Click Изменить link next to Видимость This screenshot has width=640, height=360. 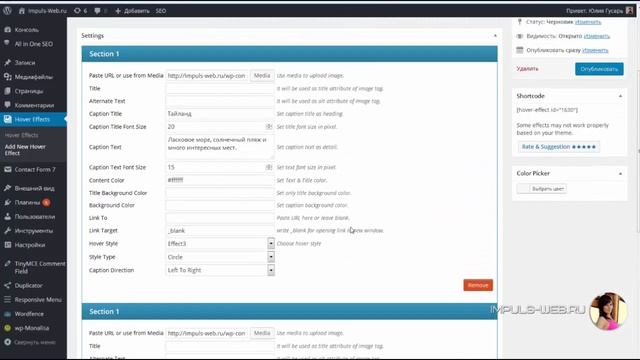pyautogui.click(x=596, y=36)
